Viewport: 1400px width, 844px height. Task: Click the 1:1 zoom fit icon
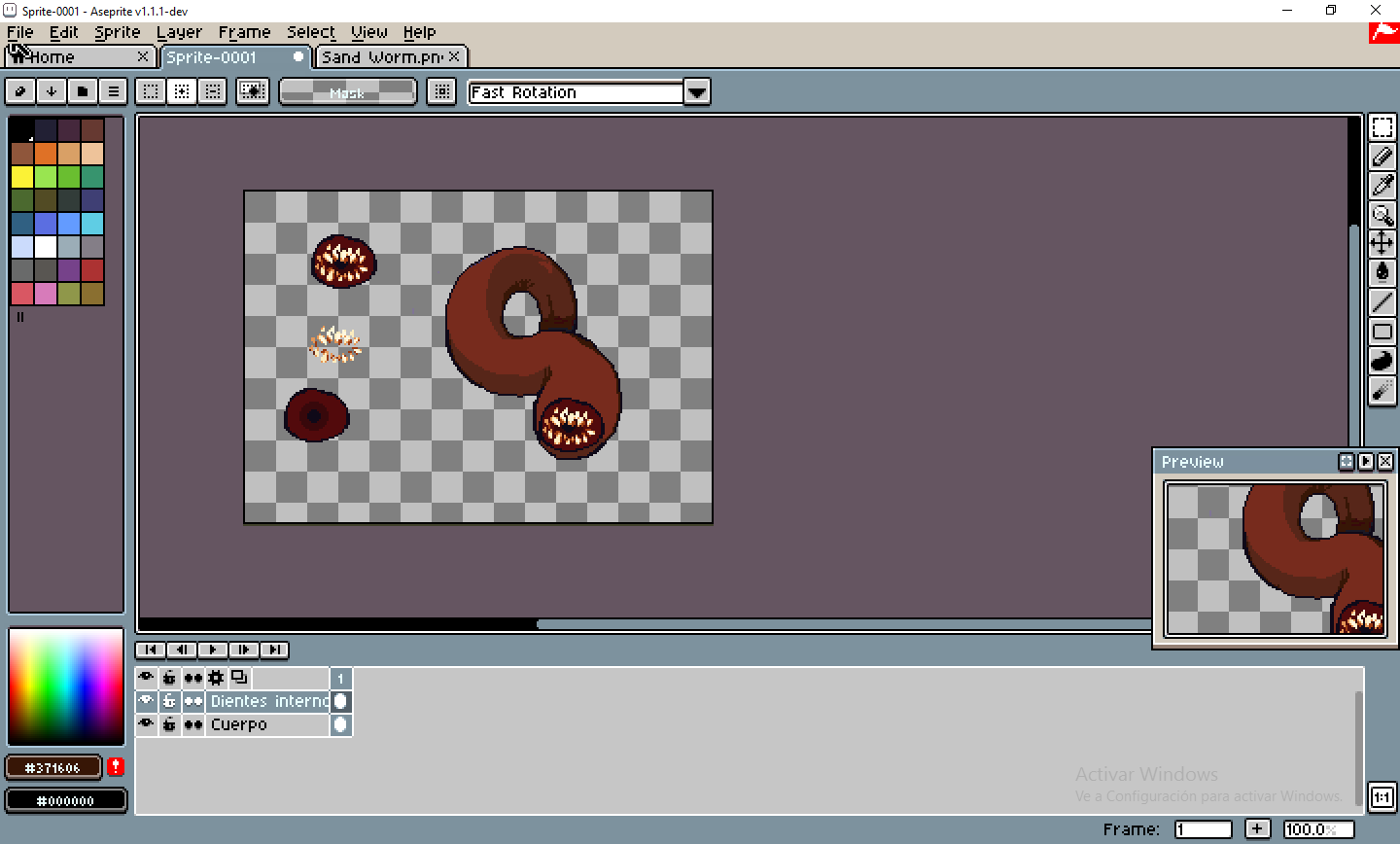(1382, 796)
